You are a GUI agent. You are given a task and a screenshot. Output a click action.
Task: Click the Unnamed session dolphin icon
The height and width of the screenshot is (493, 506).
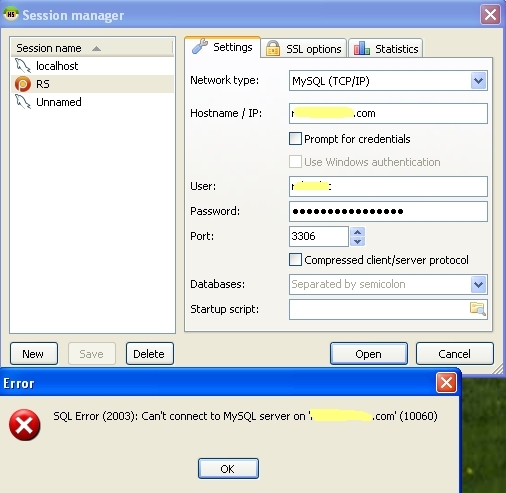23,102
